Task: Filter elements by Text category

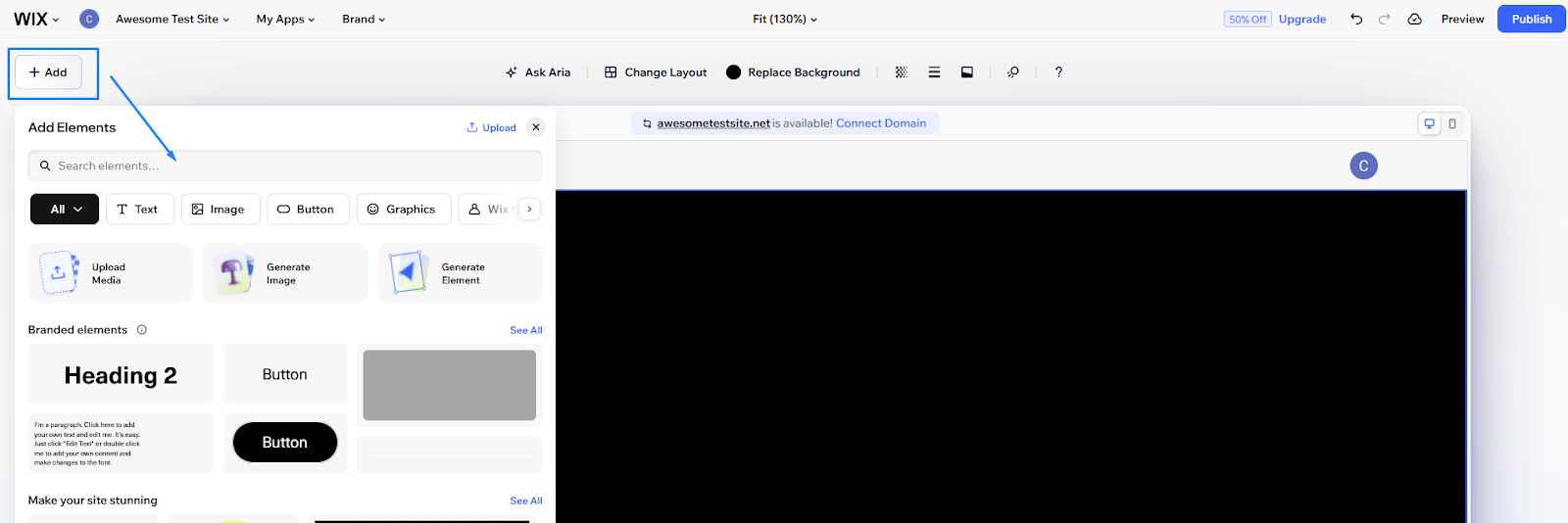Action: click(x=137, y=210)
